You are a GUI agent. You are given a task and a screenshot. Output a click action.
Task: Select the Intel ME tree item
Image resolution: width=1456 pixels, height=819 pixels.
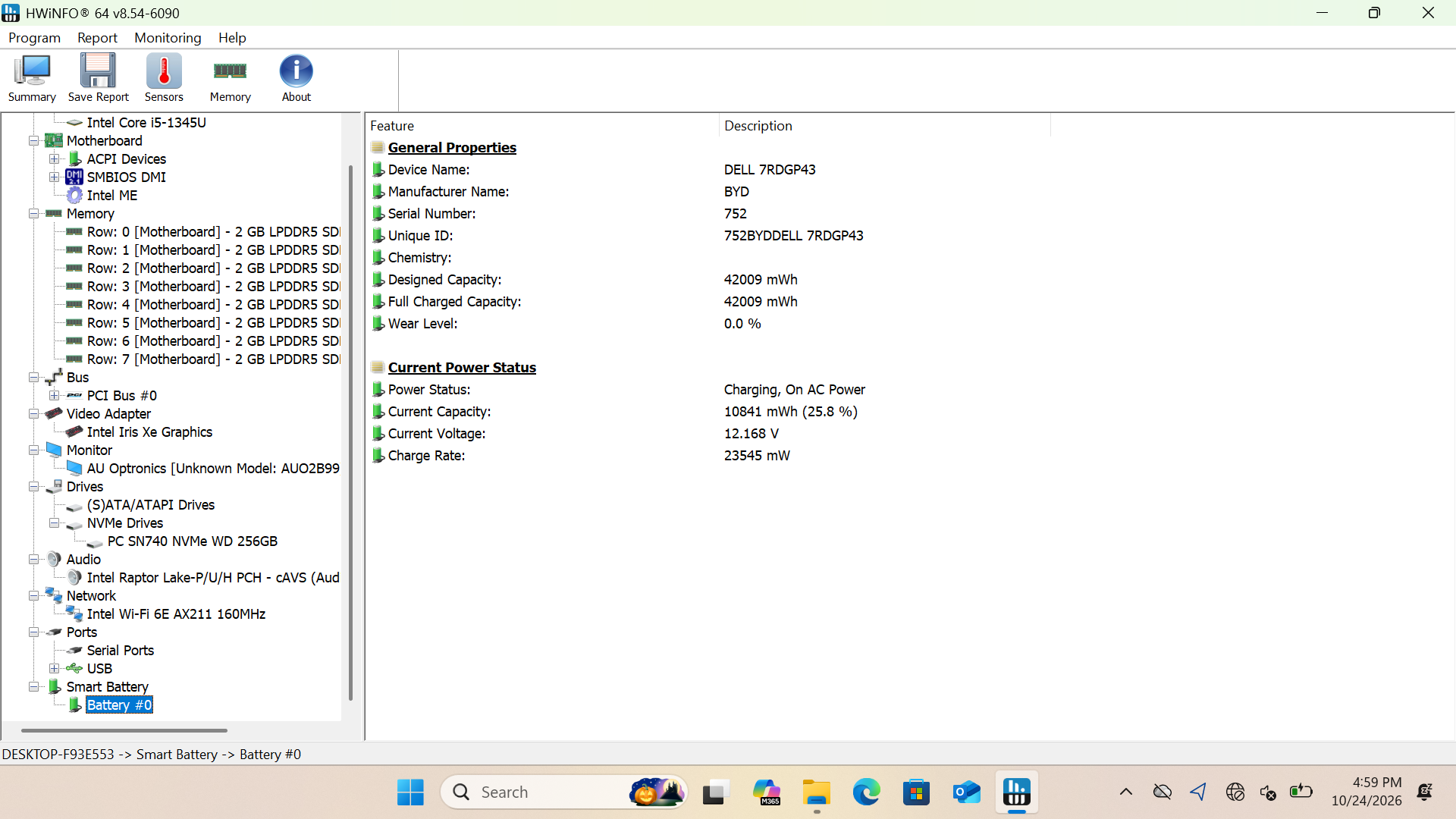(x=112, y=196)
